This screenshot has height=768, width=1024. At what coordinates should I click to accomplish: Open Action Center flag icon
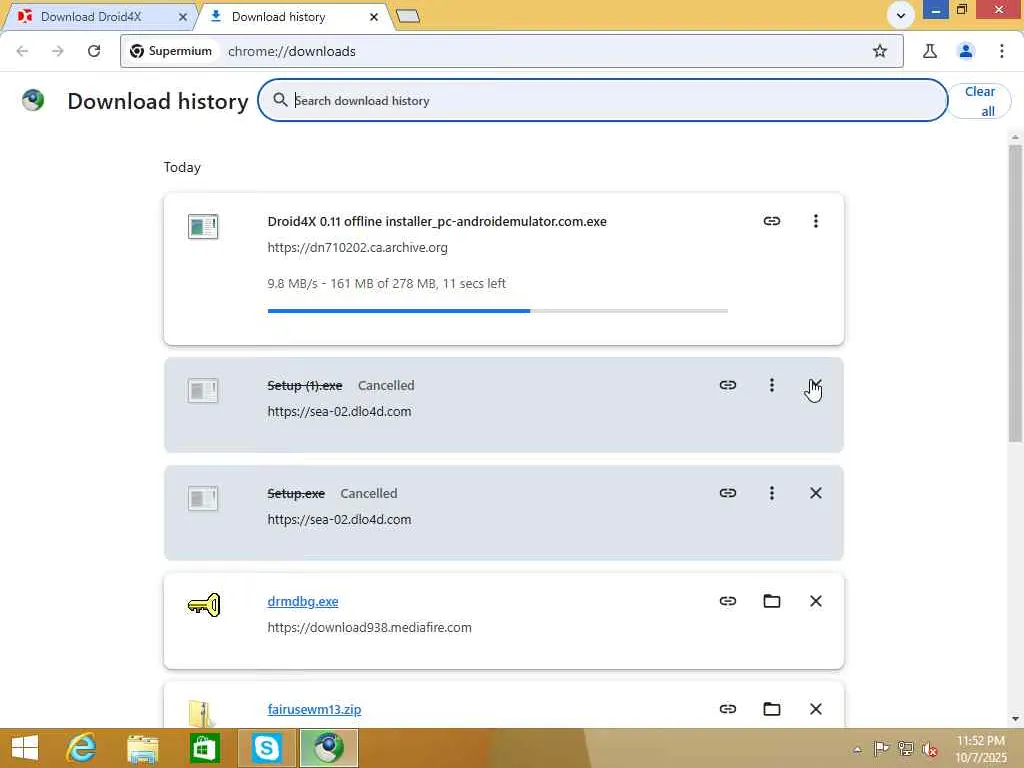(881, 748)
